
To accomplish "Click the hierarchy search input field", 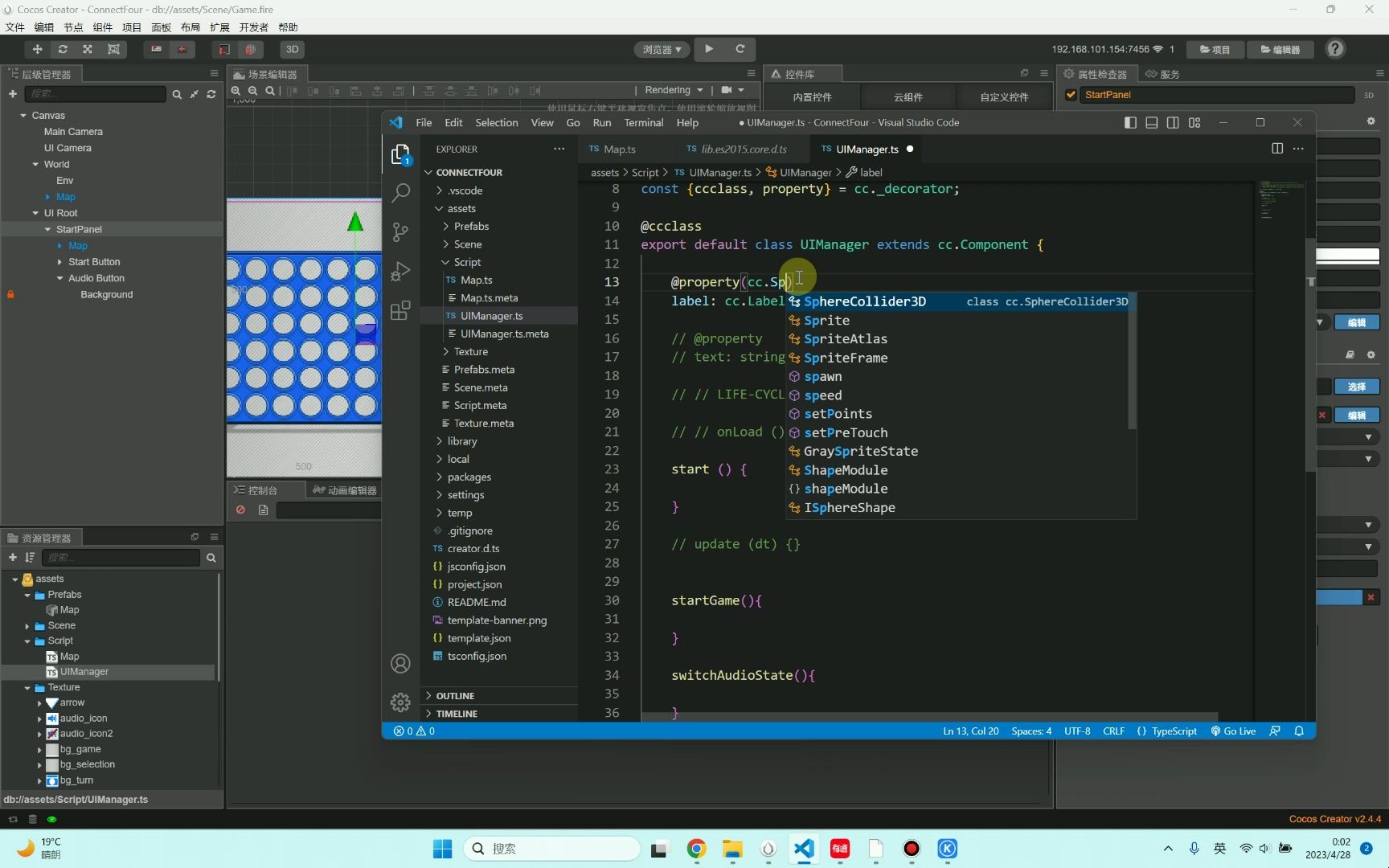I will 95,94.
